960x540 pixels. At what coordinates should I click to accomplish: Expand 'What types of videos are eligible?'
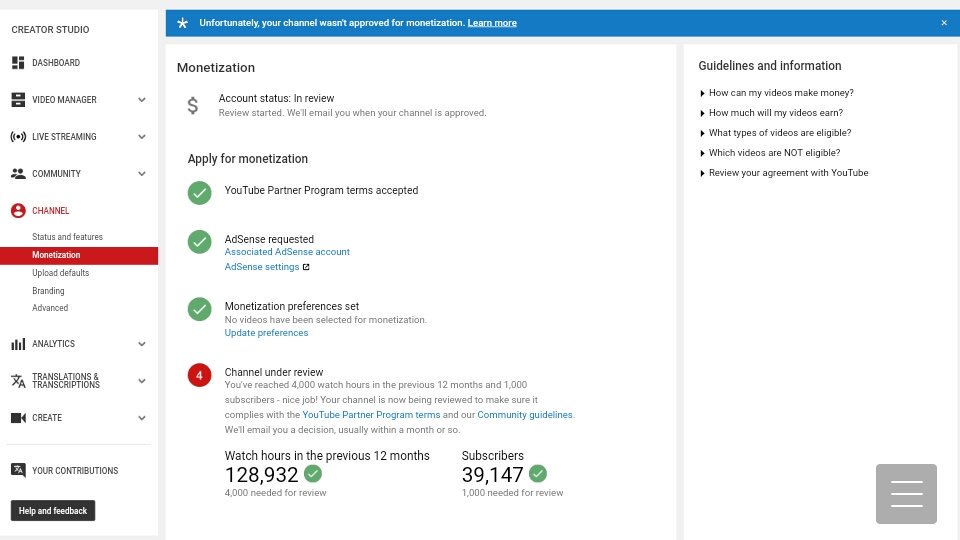point(775,133)
